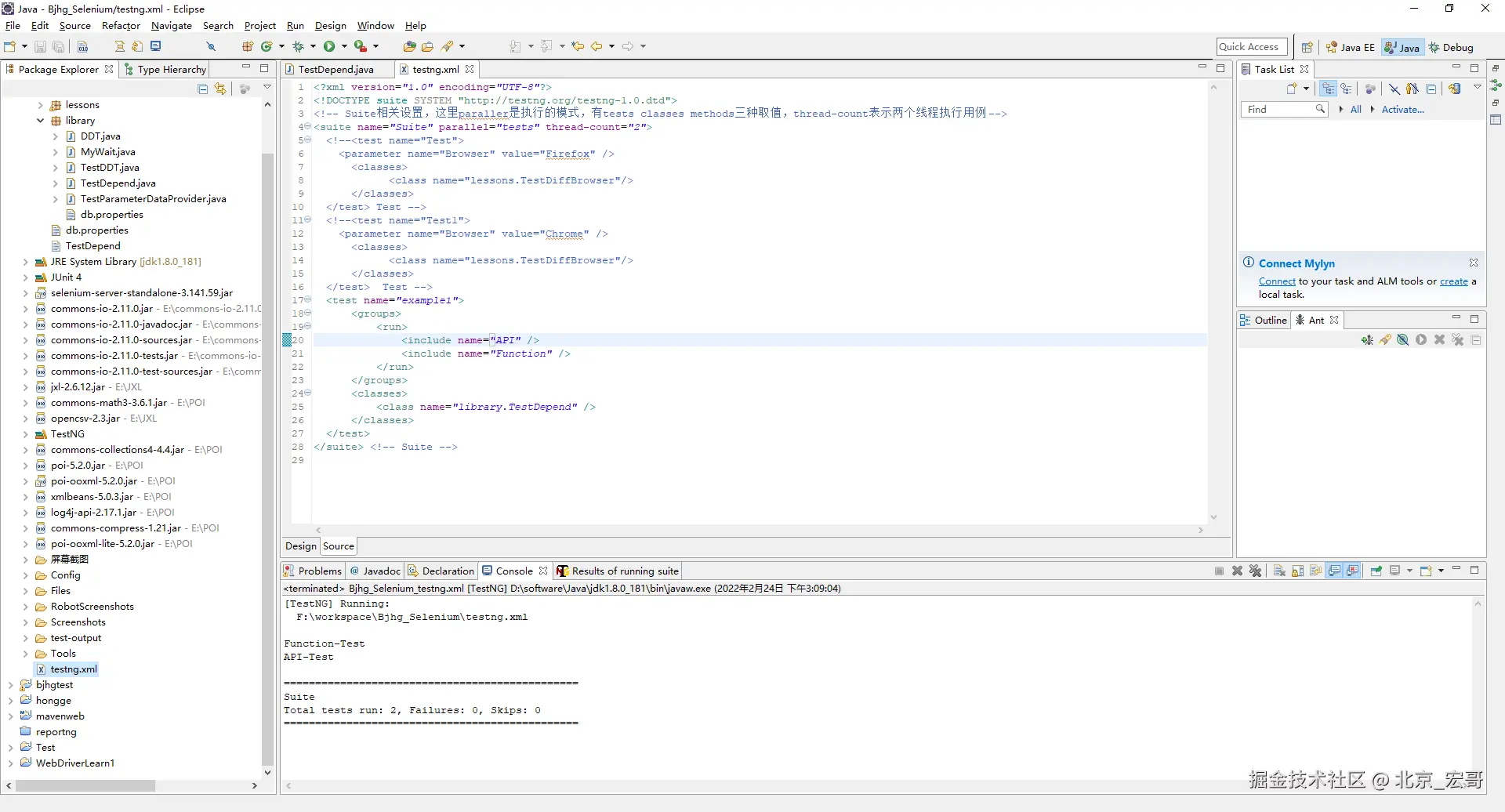Click the Debug bug icon in toolbar
The height and width of the screenshot is (812, 1505).
coord(298,46)
